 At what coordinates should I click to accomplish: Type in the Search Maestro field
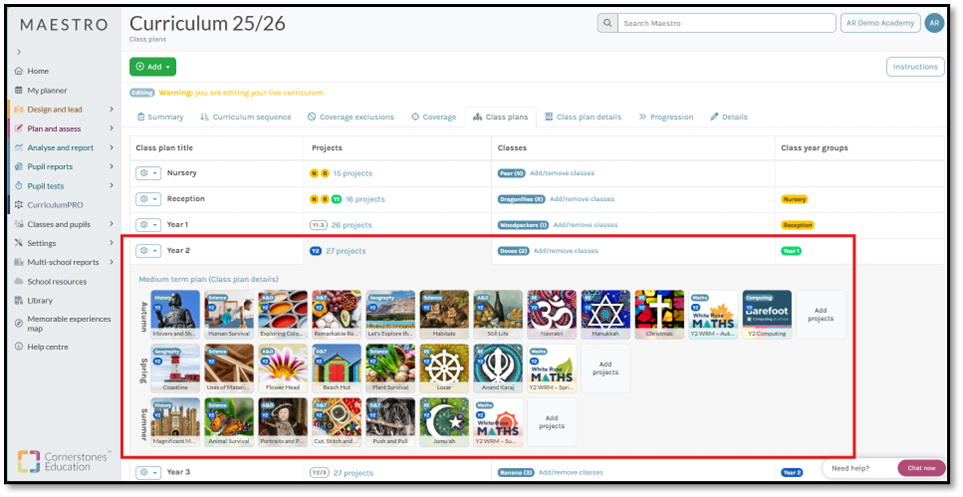[725, 23]
